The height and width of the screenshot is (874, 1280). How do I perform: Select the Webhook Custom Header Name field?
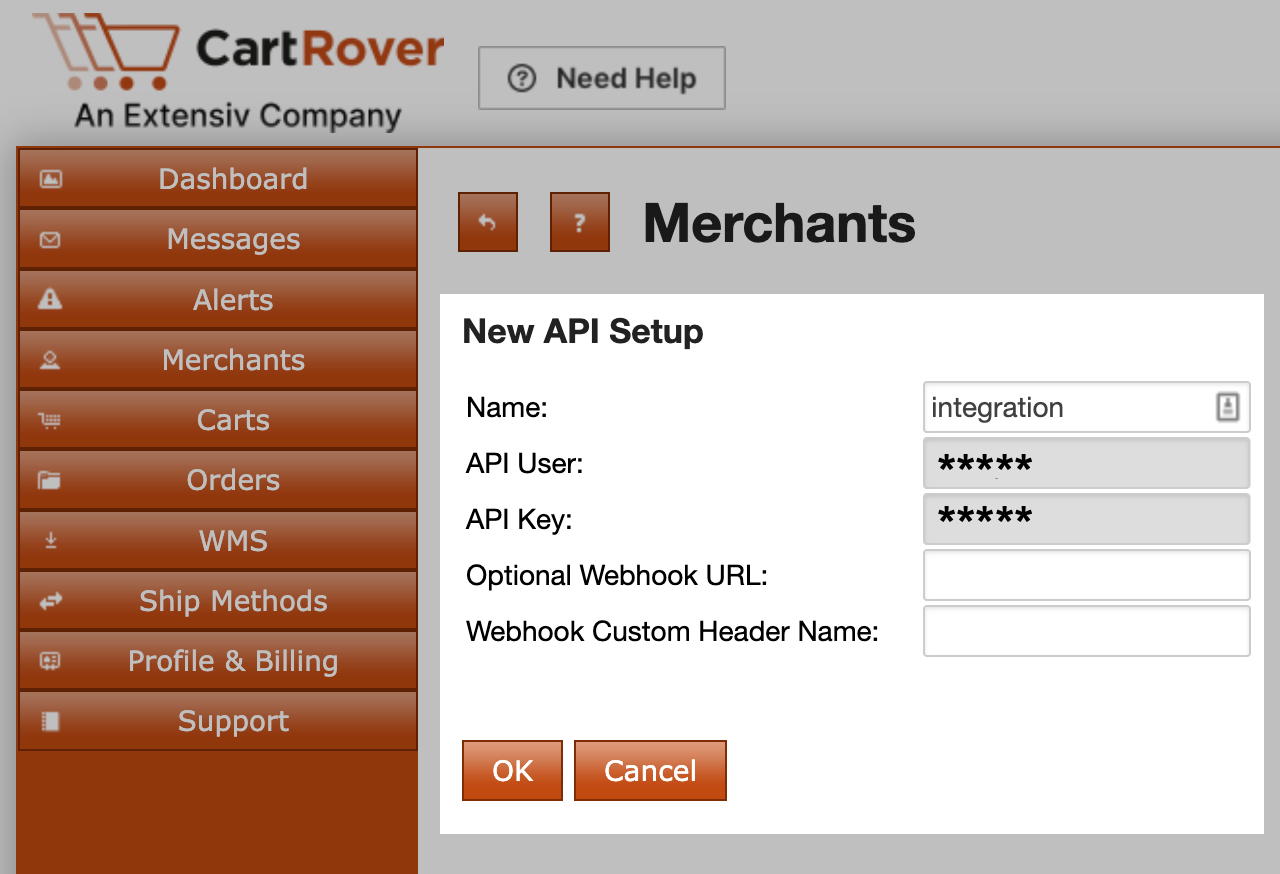(1086, 631)
